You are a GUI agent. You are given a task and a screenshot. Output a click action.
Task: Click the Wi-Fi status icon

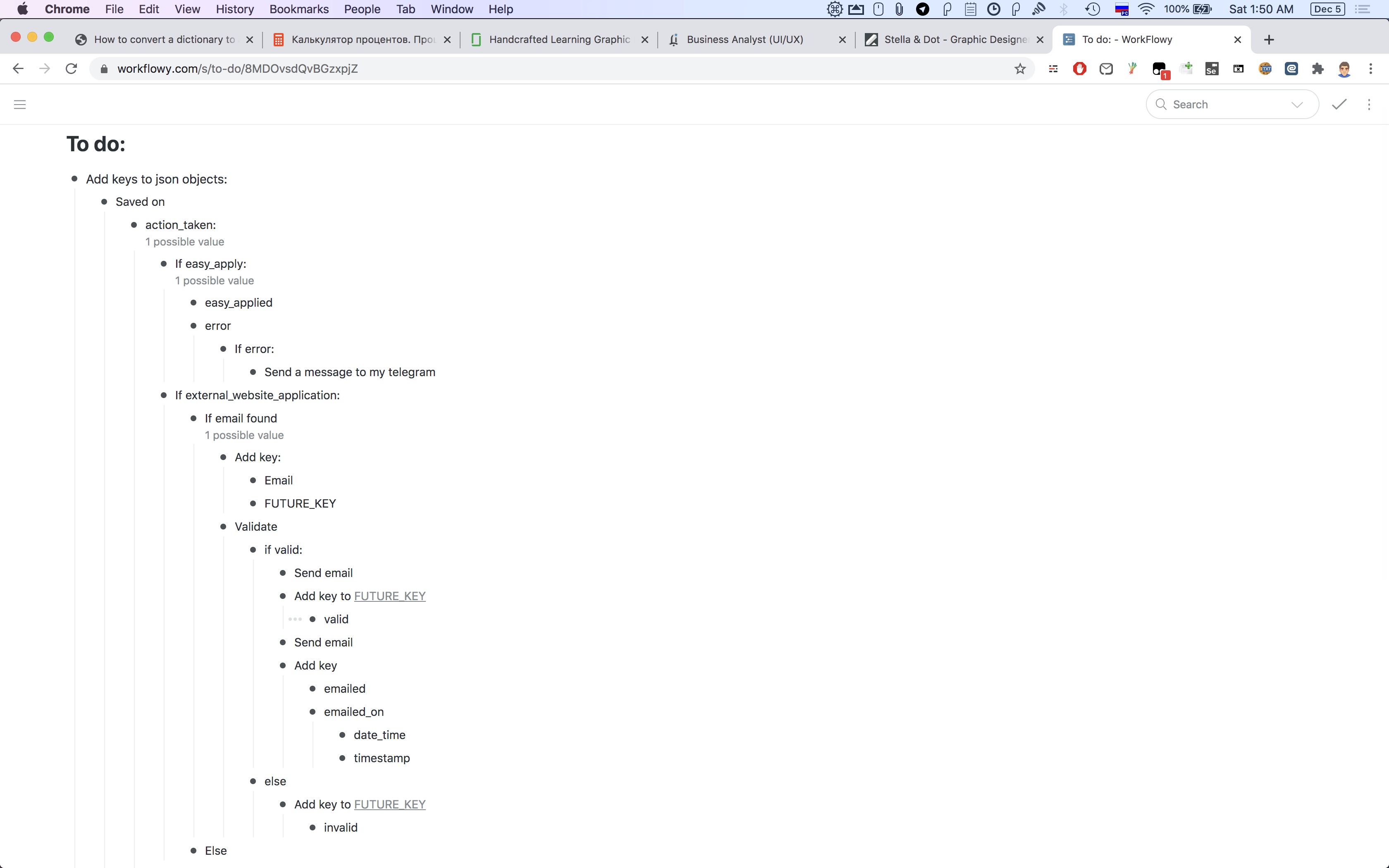coord(1146,9)
